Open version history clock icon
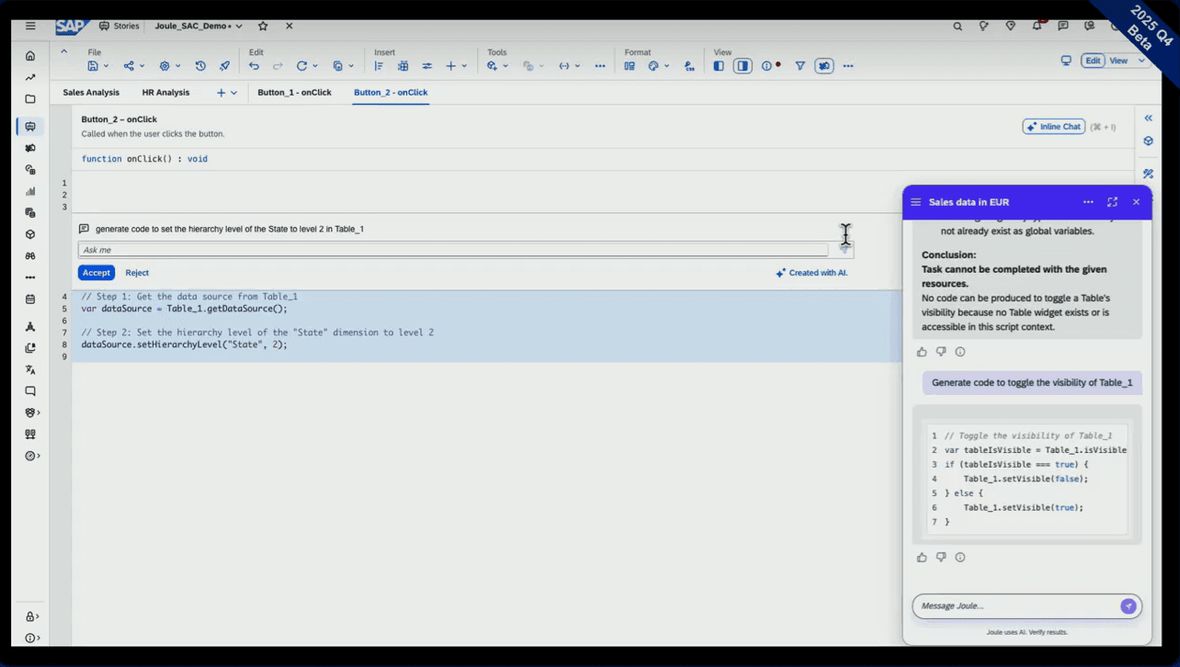 coord(200,66)
